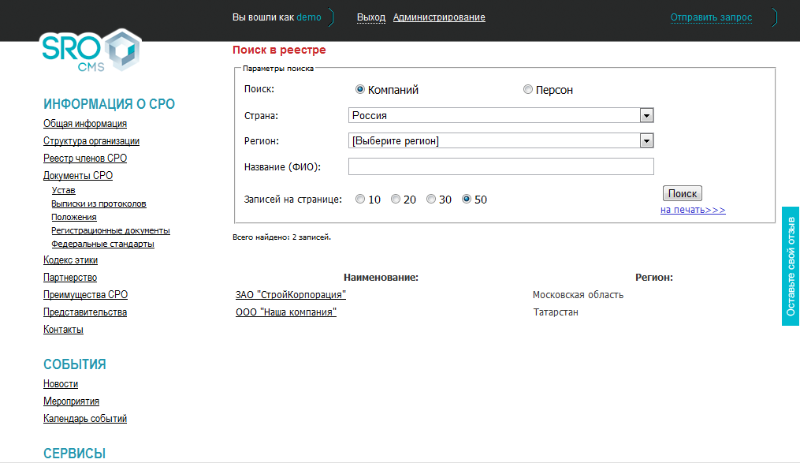The height and width of the screenshot is (463, 800).
Task: Set records per page to 10
Action: 360,199
